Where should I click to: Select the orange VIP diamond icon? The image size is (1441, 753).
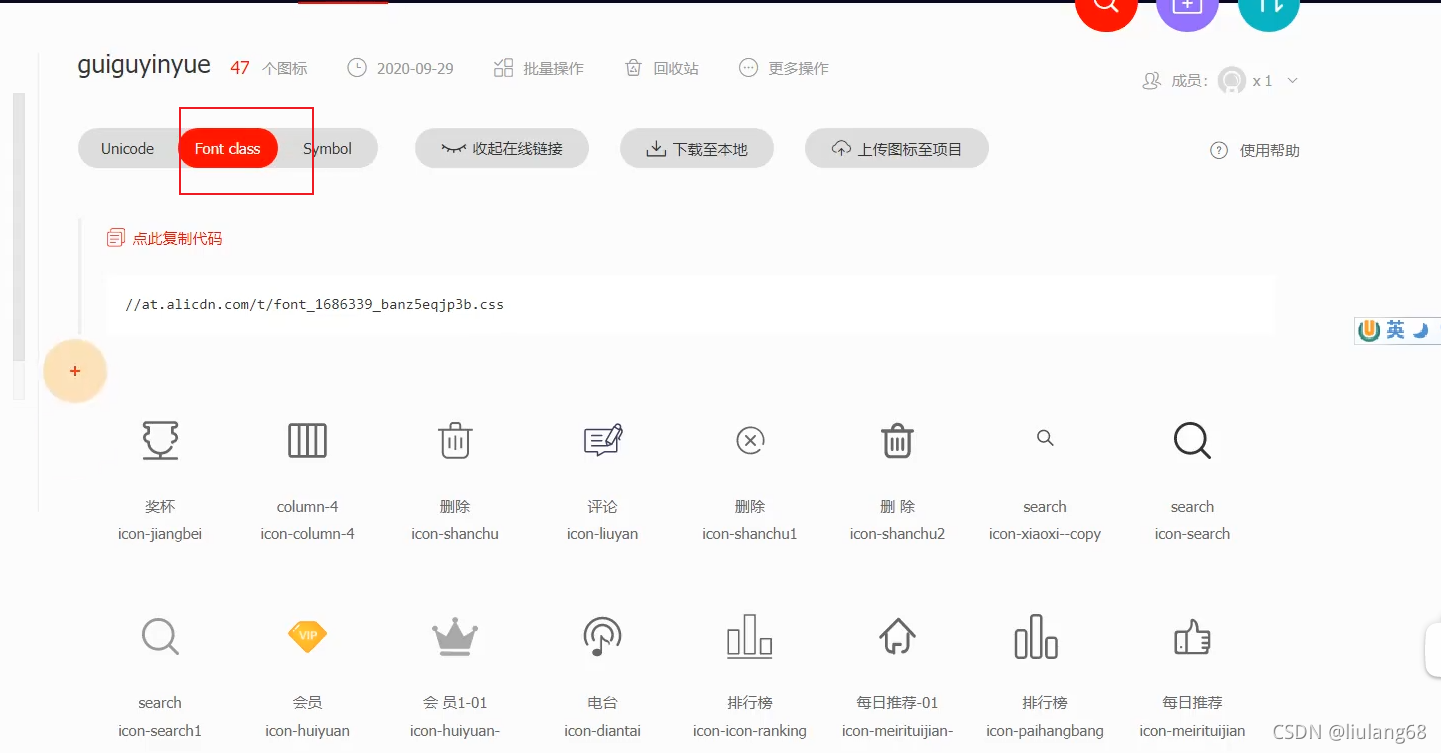(307, 636)
